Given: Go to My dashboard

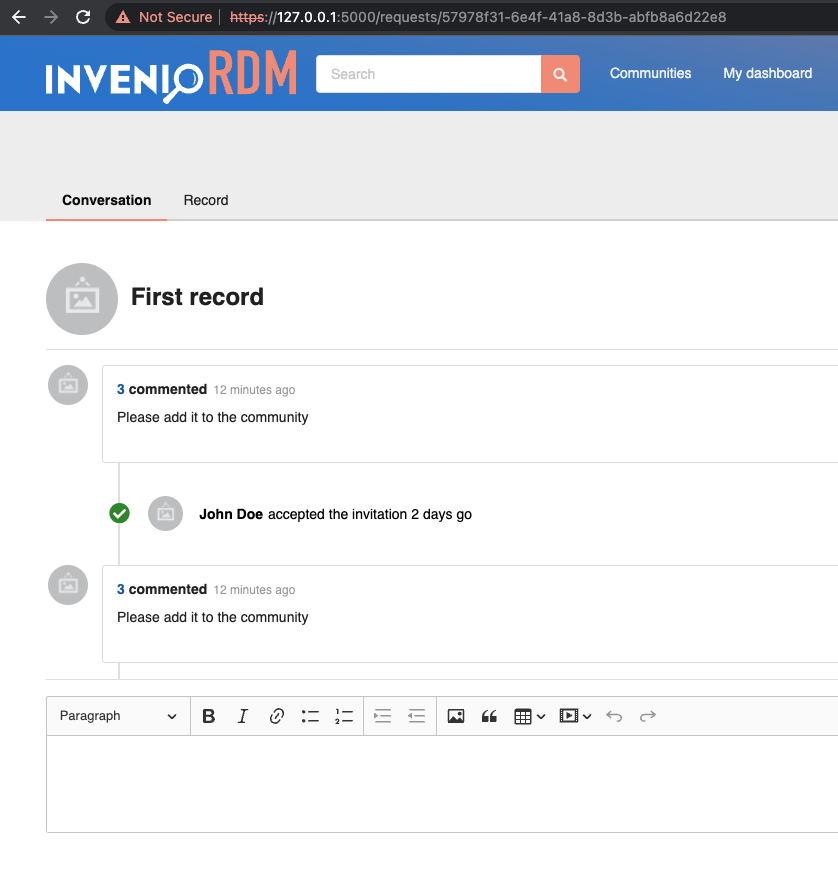Looking at the screenshot, I should click(x=767, y=73).
